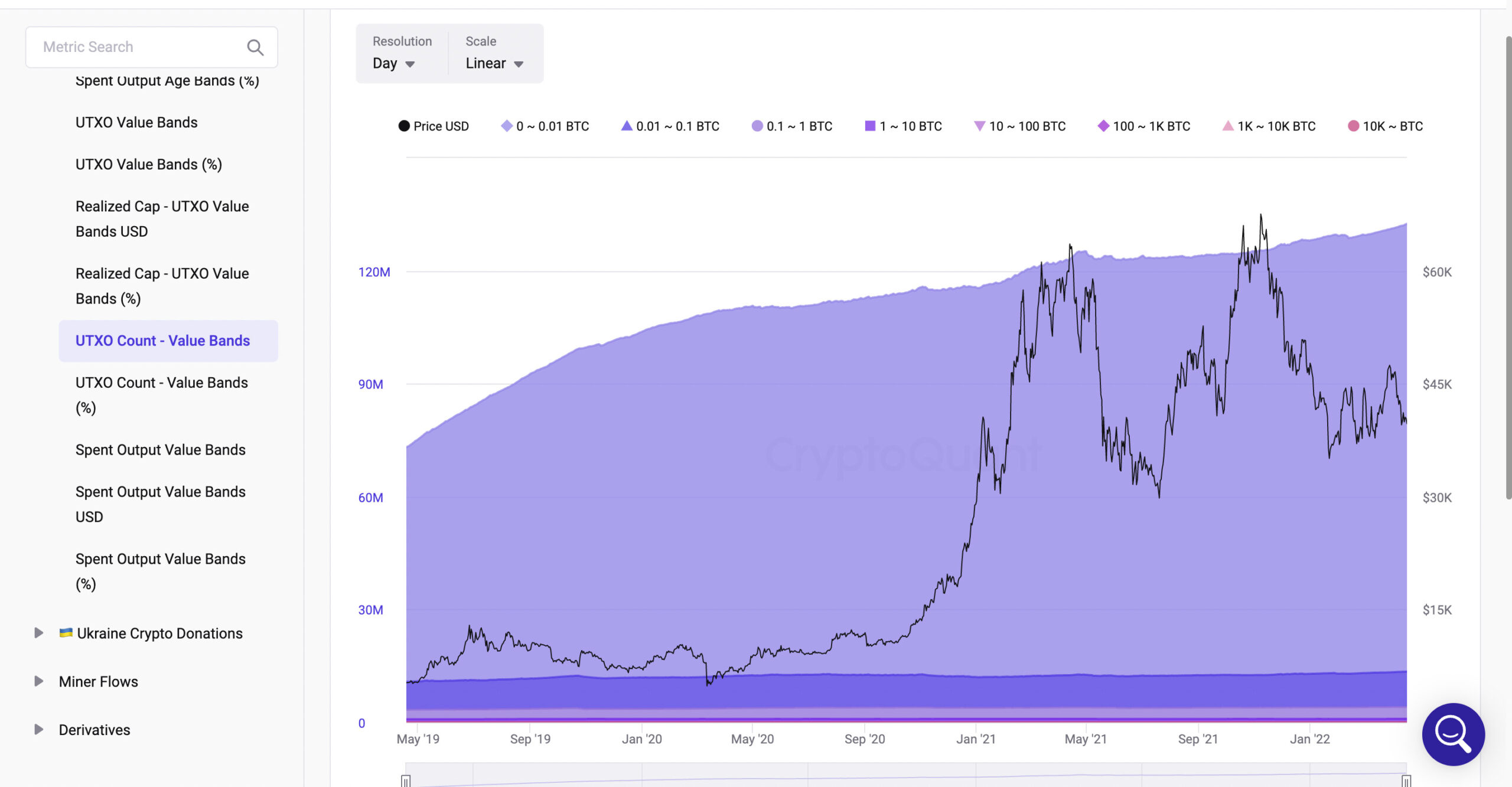Open Spent Output Value Bands metric
The image size is (1512, 787).
point(160,450)
